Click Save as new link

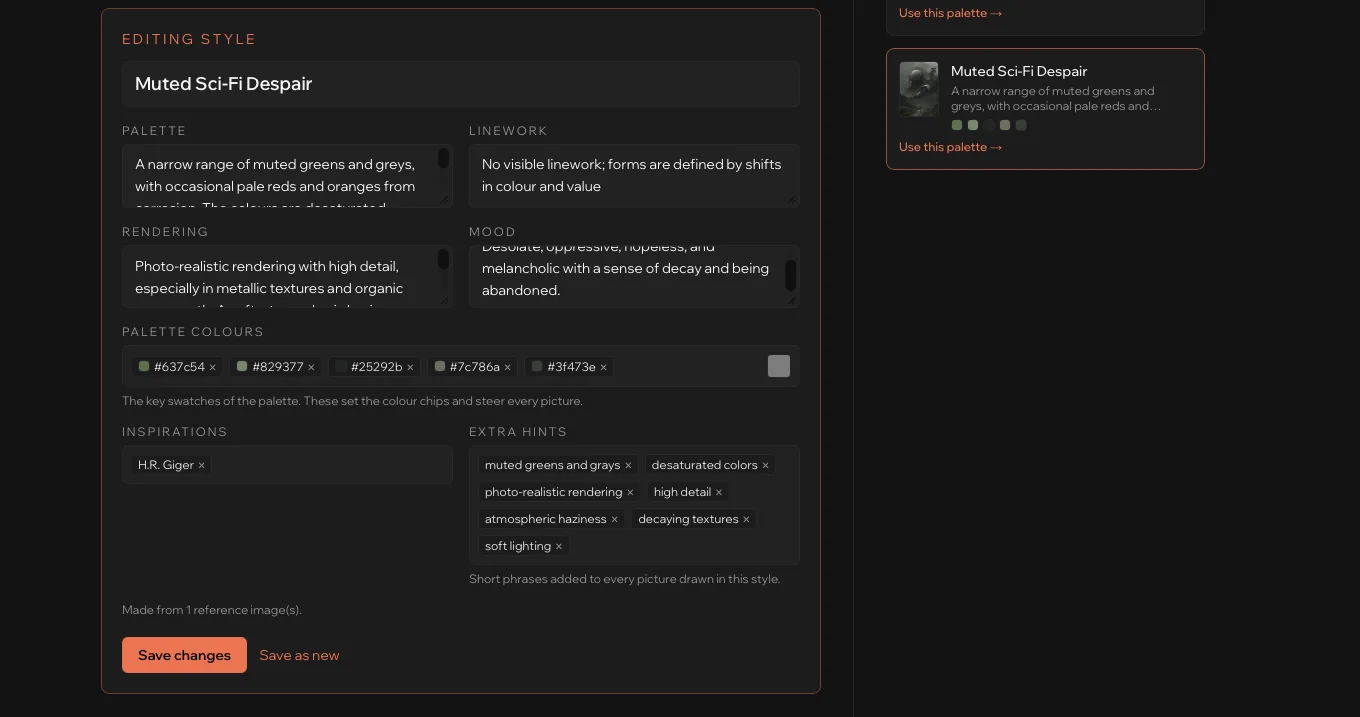(x=299, y=656)
